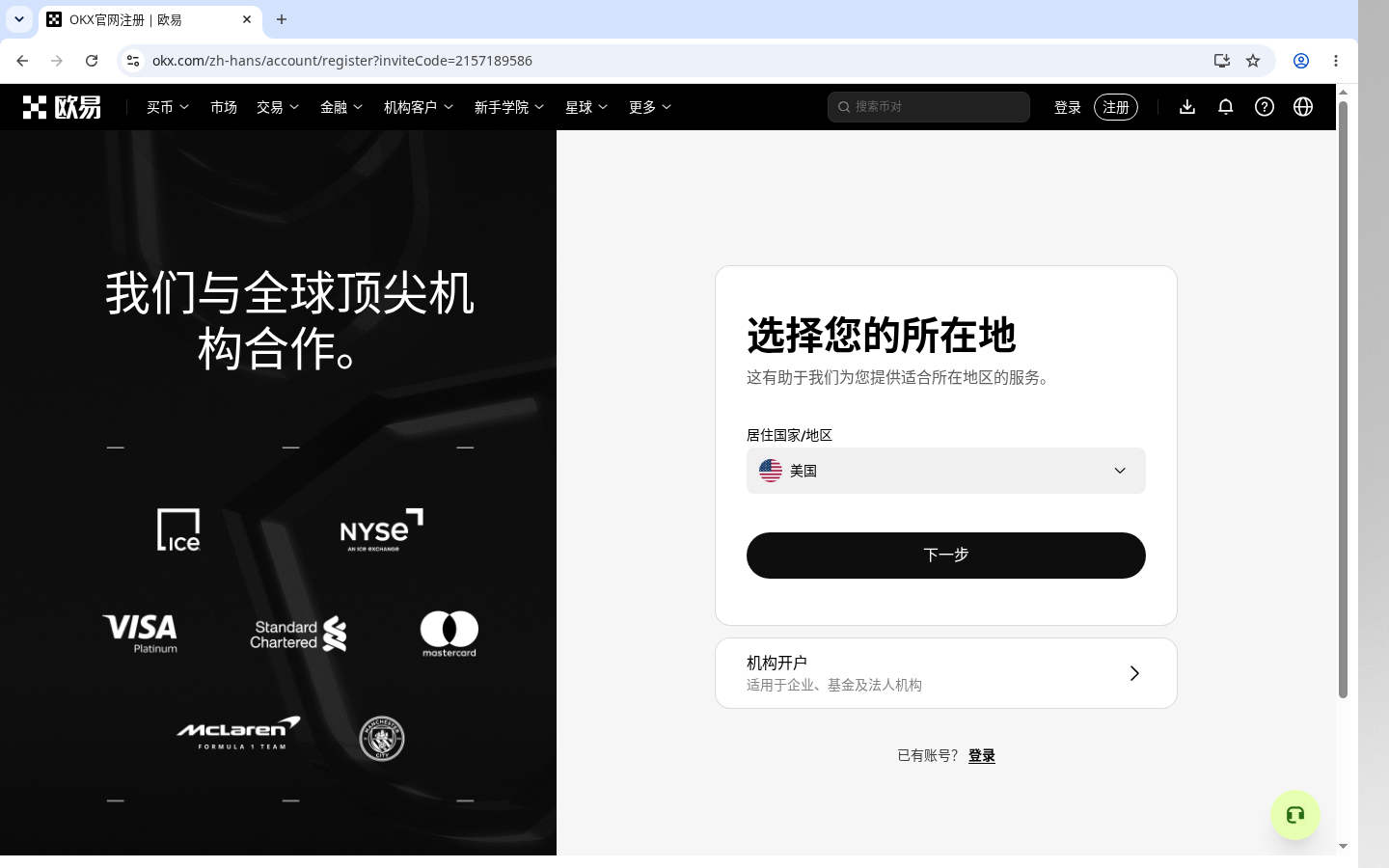Expand the 新手学院 menu
Screen dimensions: 1389x868
[509, 107]
